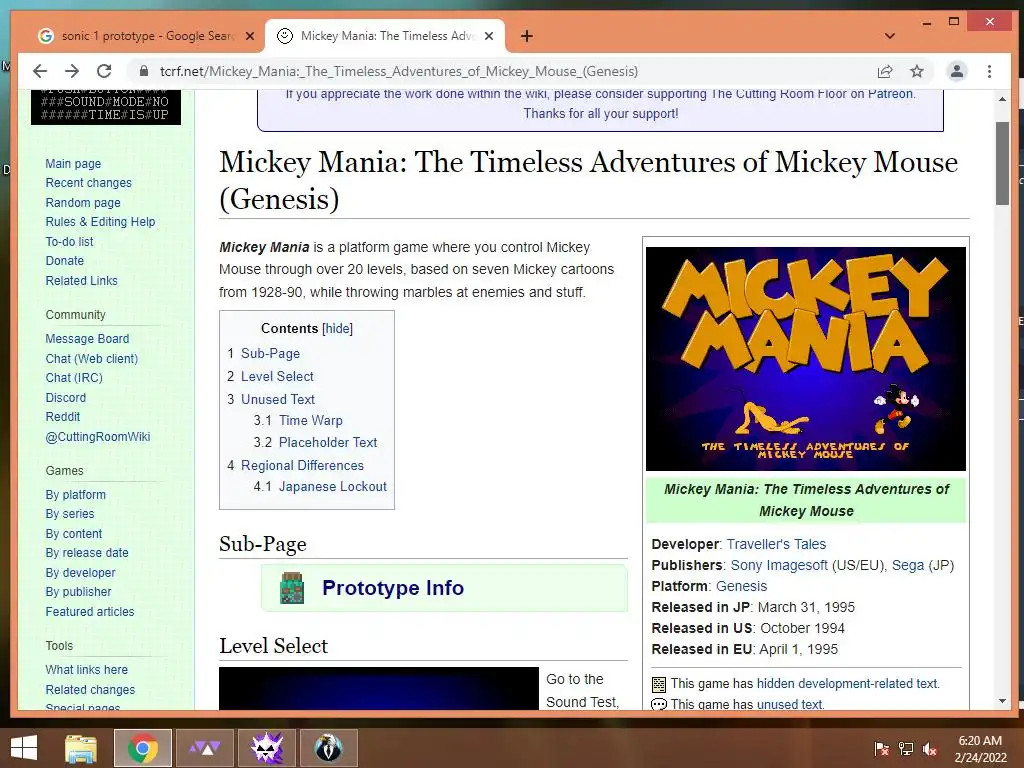Screen dimensions: 1024x768
Task: Jump to Regional Differences in contents
Action: tap(302, 465)
